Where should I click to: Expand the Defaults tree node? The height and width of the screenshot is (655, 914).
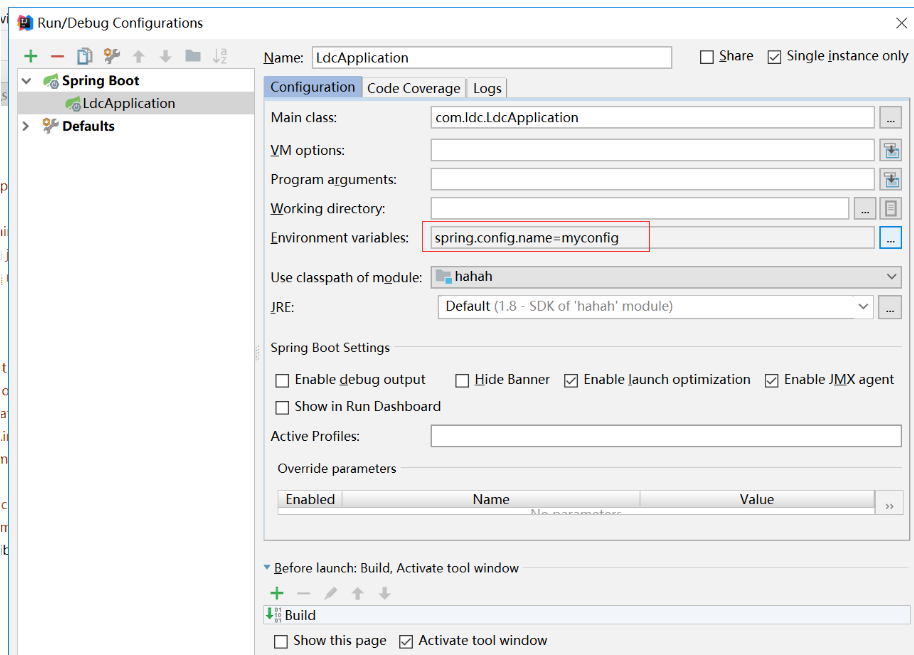point(26,126)
